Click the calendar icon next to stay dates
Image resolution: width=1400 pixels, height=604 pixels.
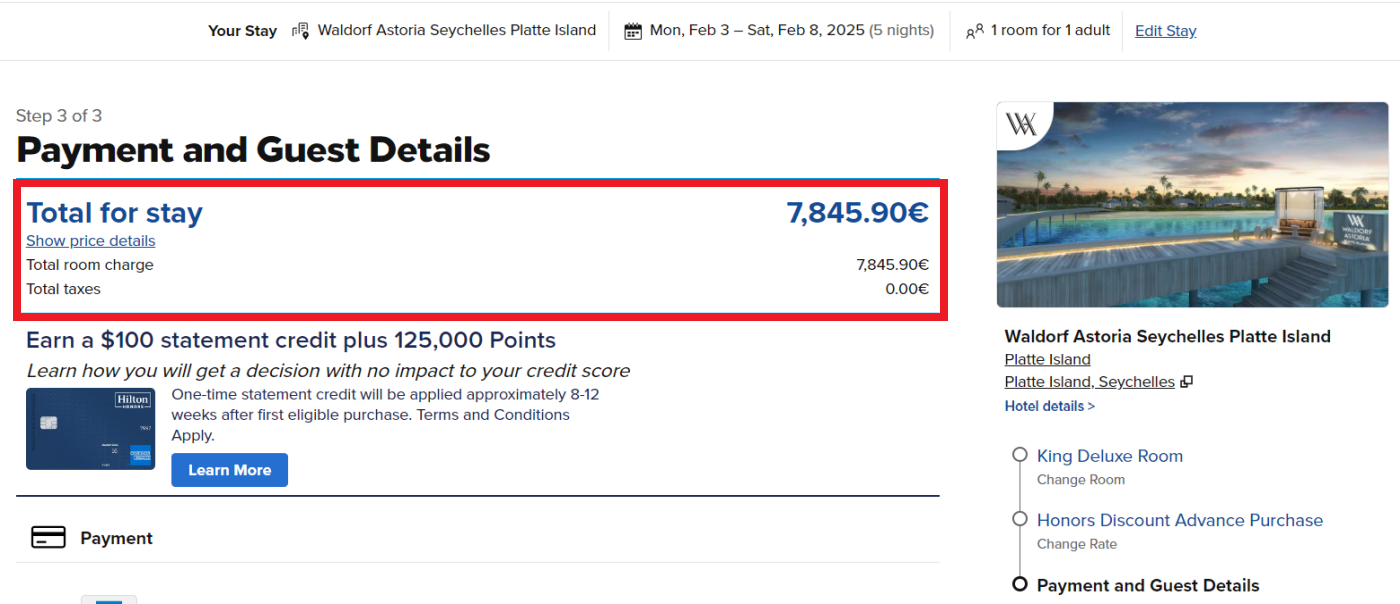coord(633,31)
